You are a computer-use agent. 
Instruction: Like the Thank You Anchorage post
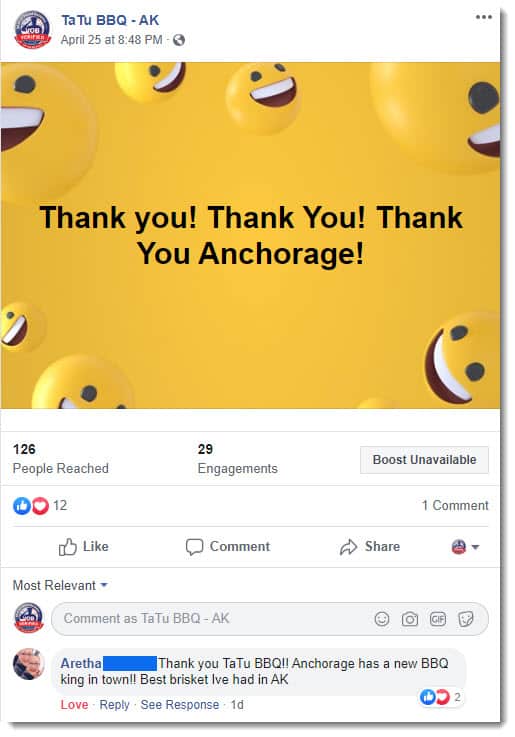click(x=84, y=547)
